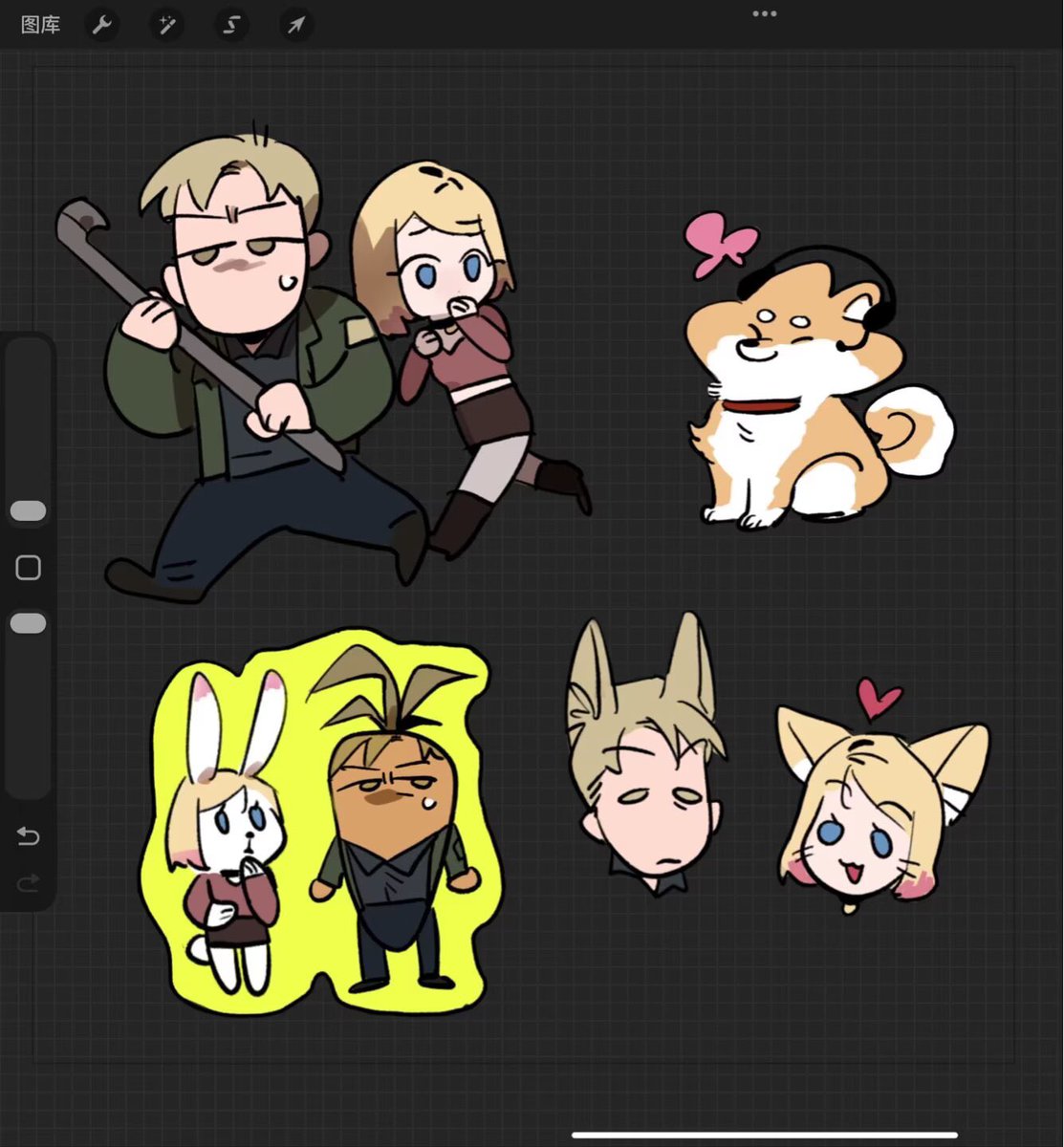This screenshot has height=1147, width=1064.
Task: Click the brush size slider handle
Action: (x=28, y=511)
